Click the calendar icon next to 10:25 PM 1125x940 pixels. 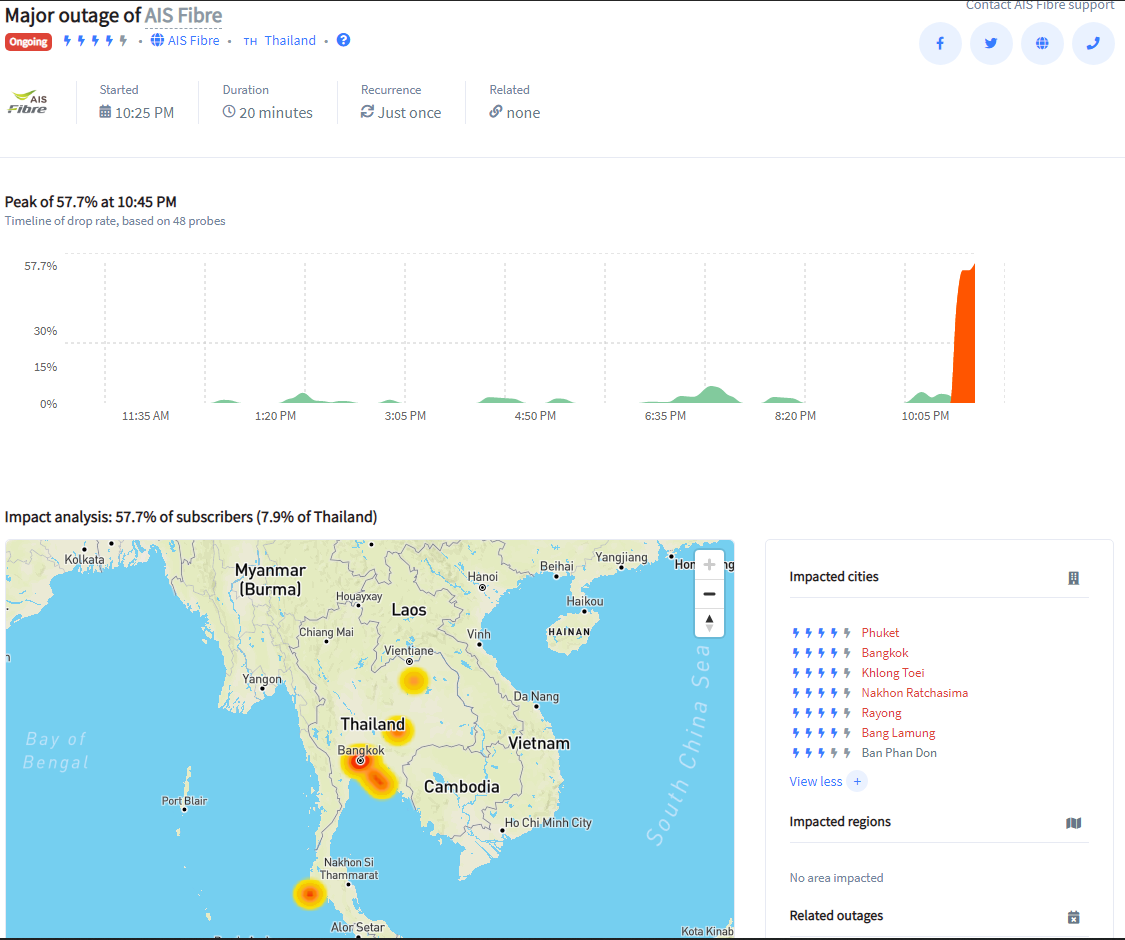(105, 112)
